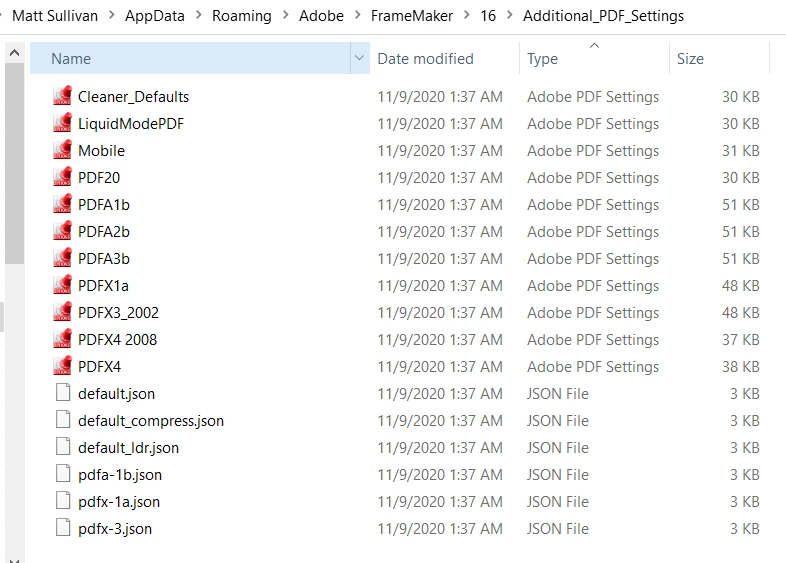Select the default.json file icon
This screenshot has width=786, height=563.
point(63,393)
